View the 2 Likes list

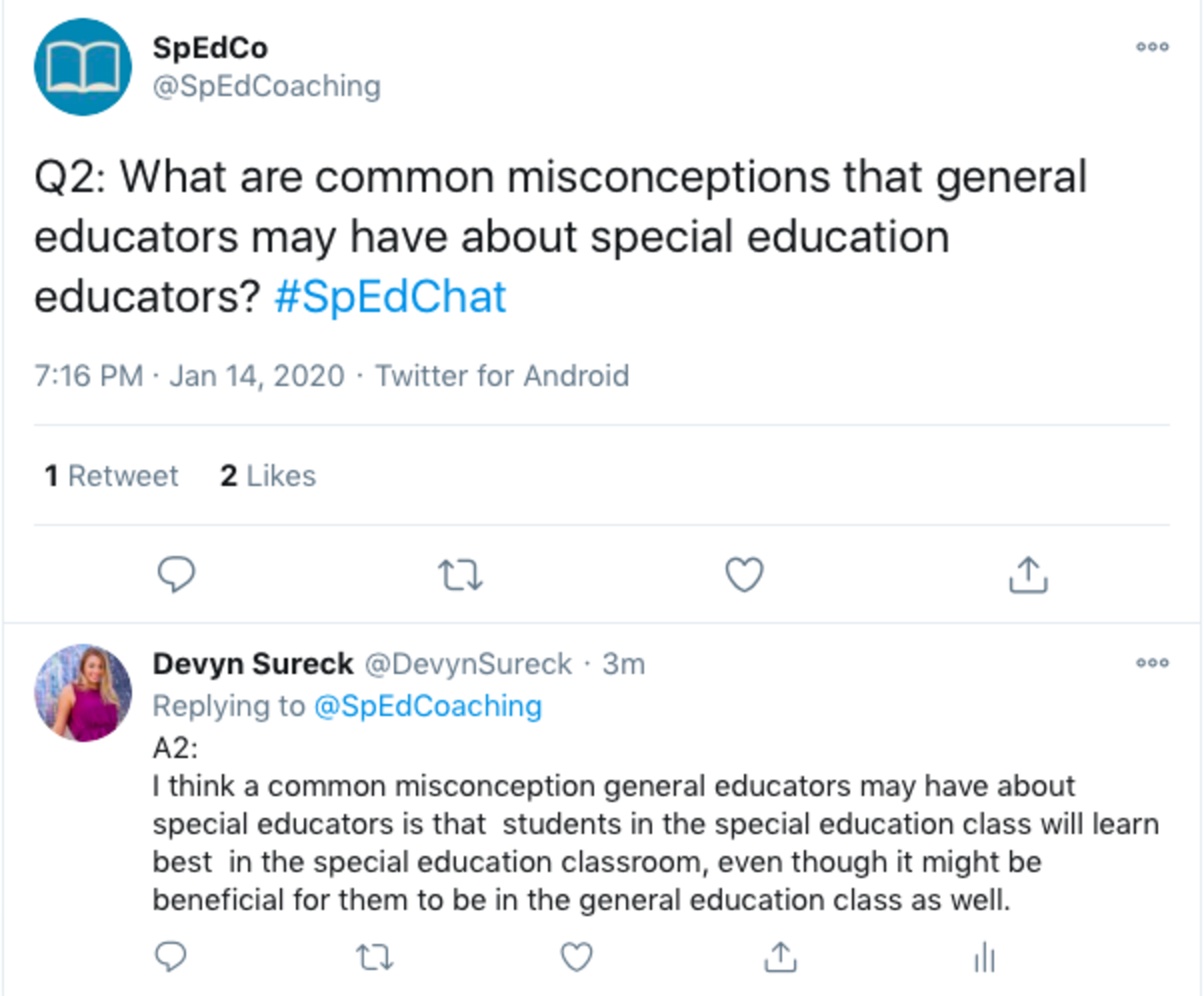[x=268, y=476]
